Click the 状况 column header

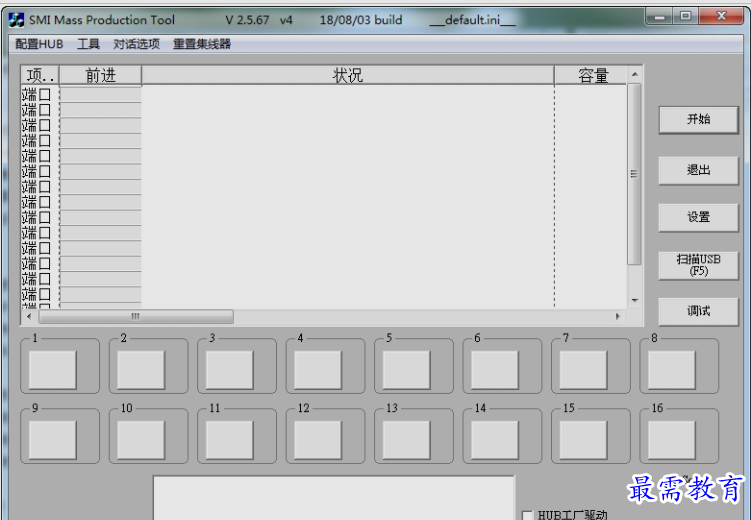pos(348,75)
